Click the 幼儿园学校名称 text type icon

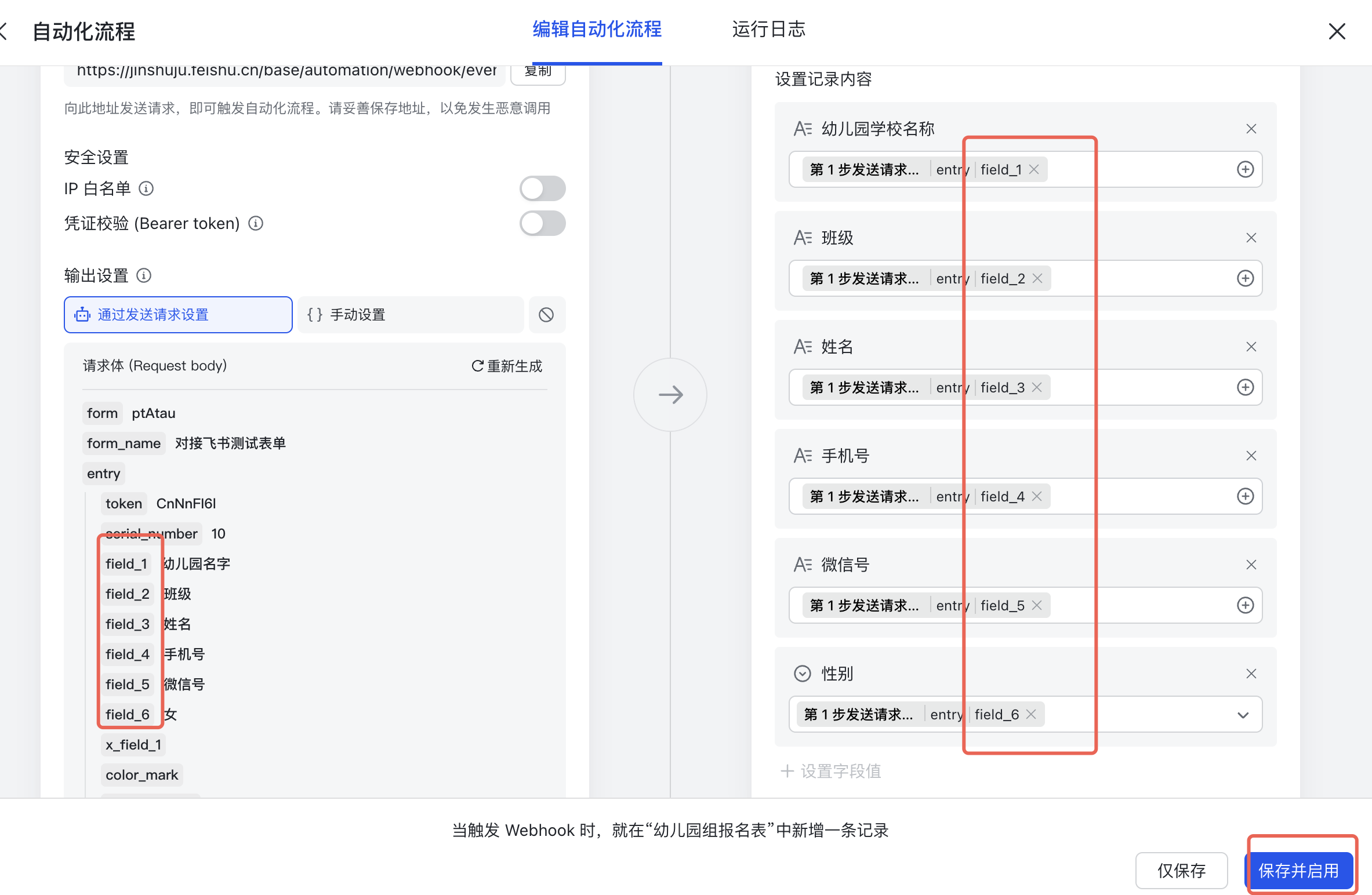(803, 129)
